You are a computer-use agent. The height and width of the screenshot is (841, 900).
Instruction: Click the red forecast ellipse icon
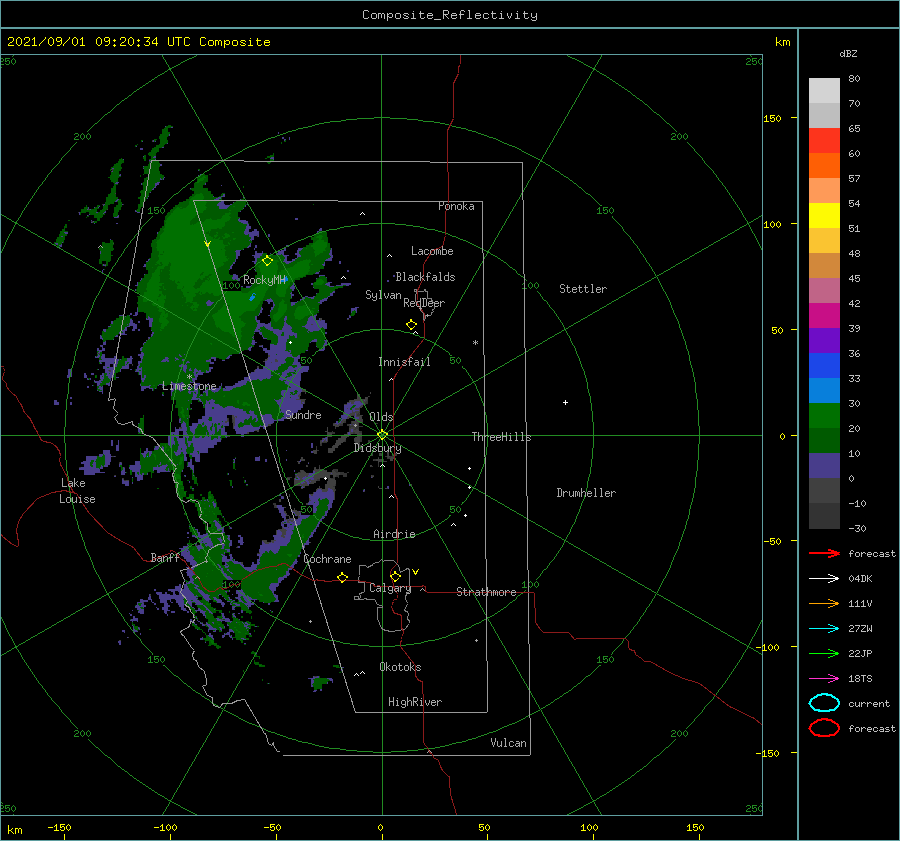(x=824, y=728)
